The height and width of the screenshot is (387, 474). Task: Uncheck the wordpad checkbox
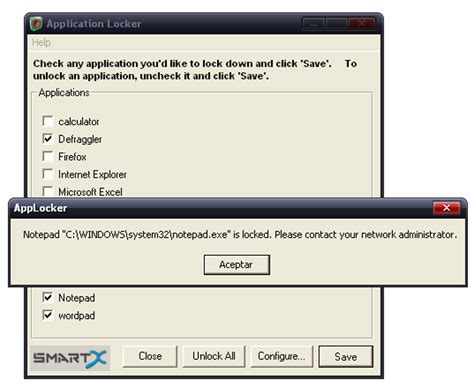coord(48,315)
